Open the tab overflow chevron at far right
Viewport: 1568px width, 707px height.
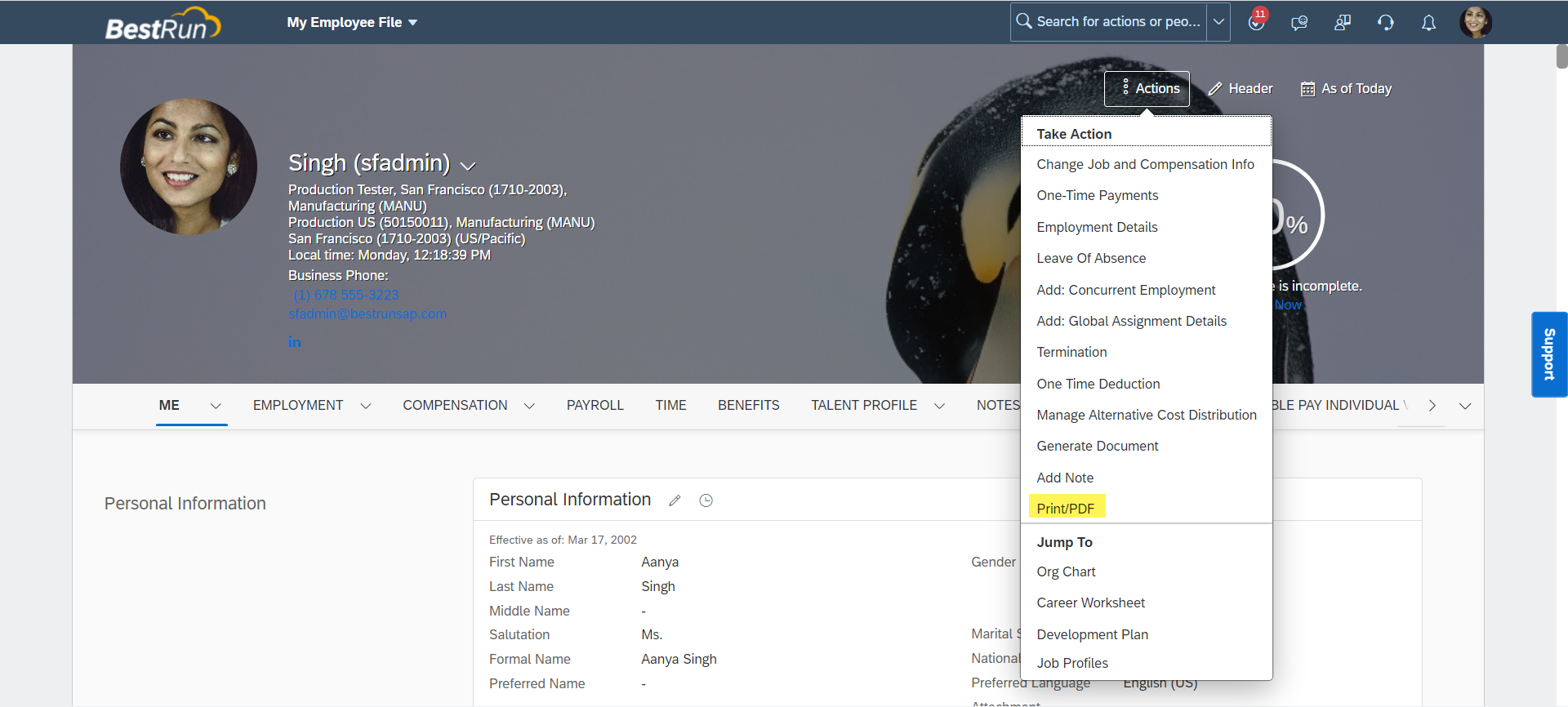(1465, 406)
